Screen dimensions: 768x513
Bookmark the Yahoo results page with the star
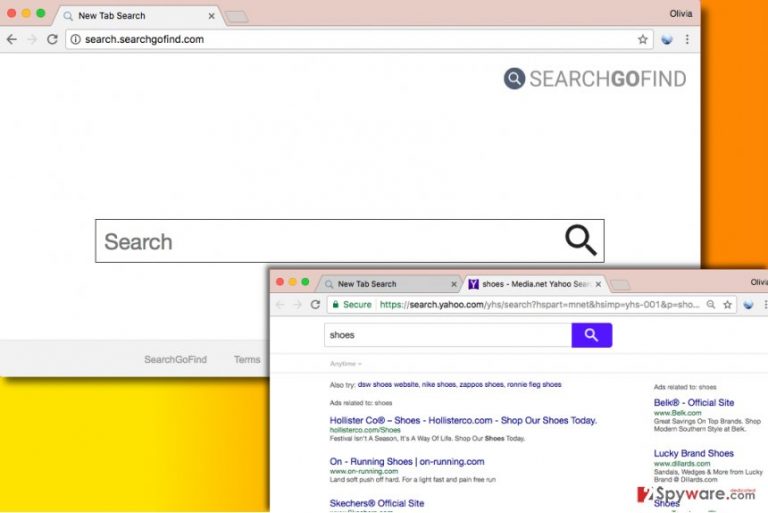point(728,305)
